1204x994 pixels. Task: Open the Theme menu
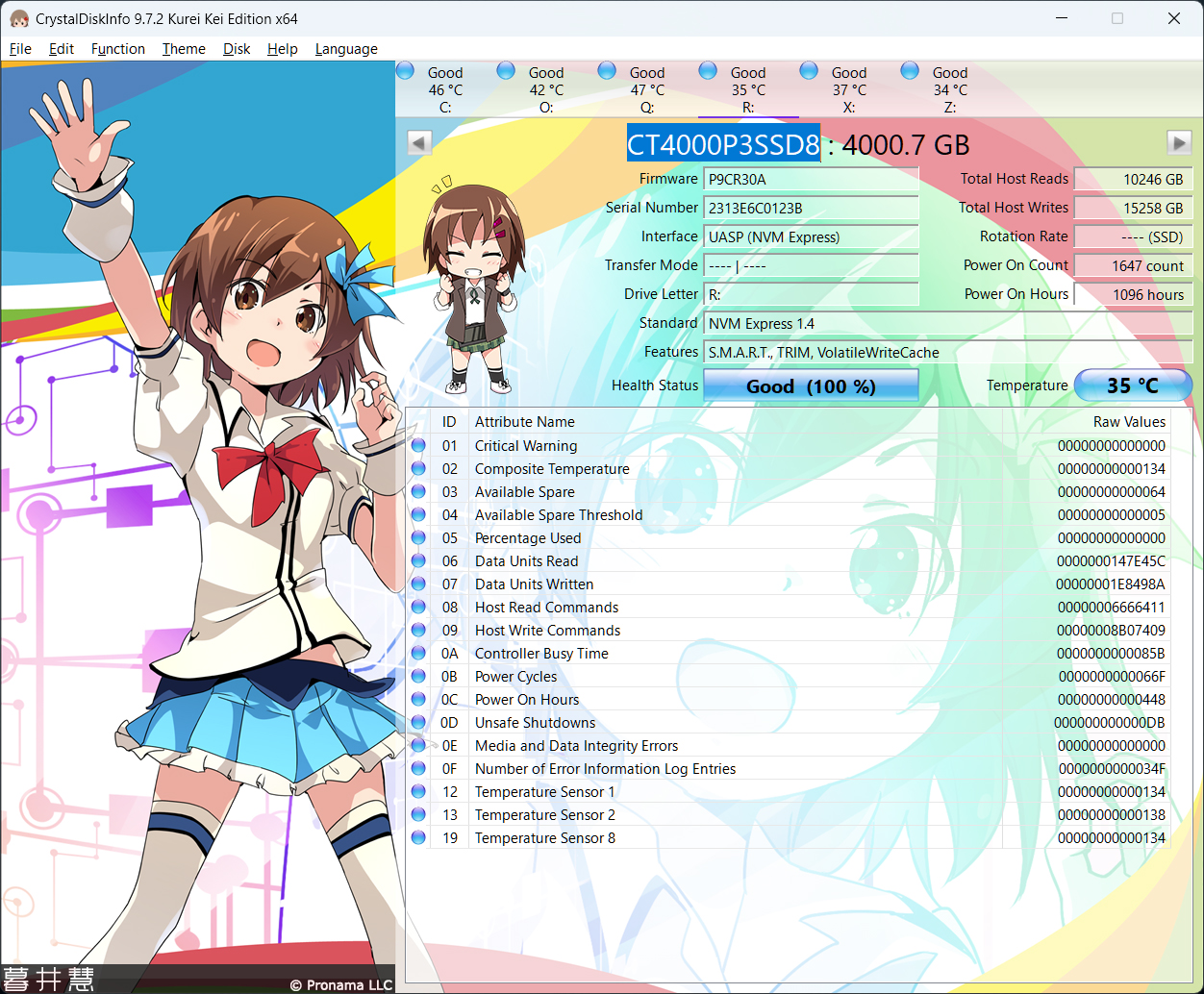[184, 49]
